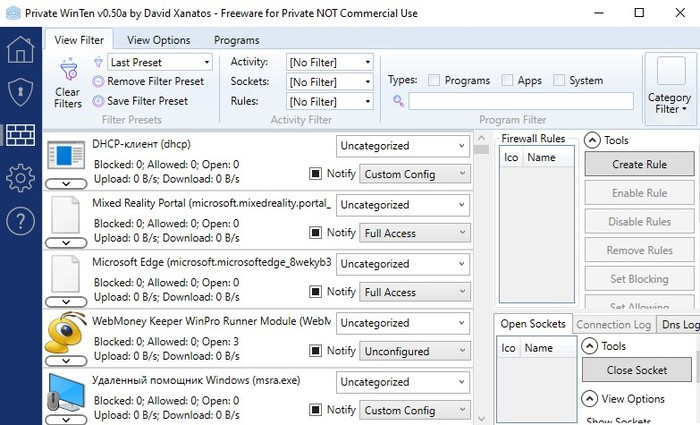Expand the DHCP client entry details
This screenshot has height=425, width=700.
click(x=67, y=184)
